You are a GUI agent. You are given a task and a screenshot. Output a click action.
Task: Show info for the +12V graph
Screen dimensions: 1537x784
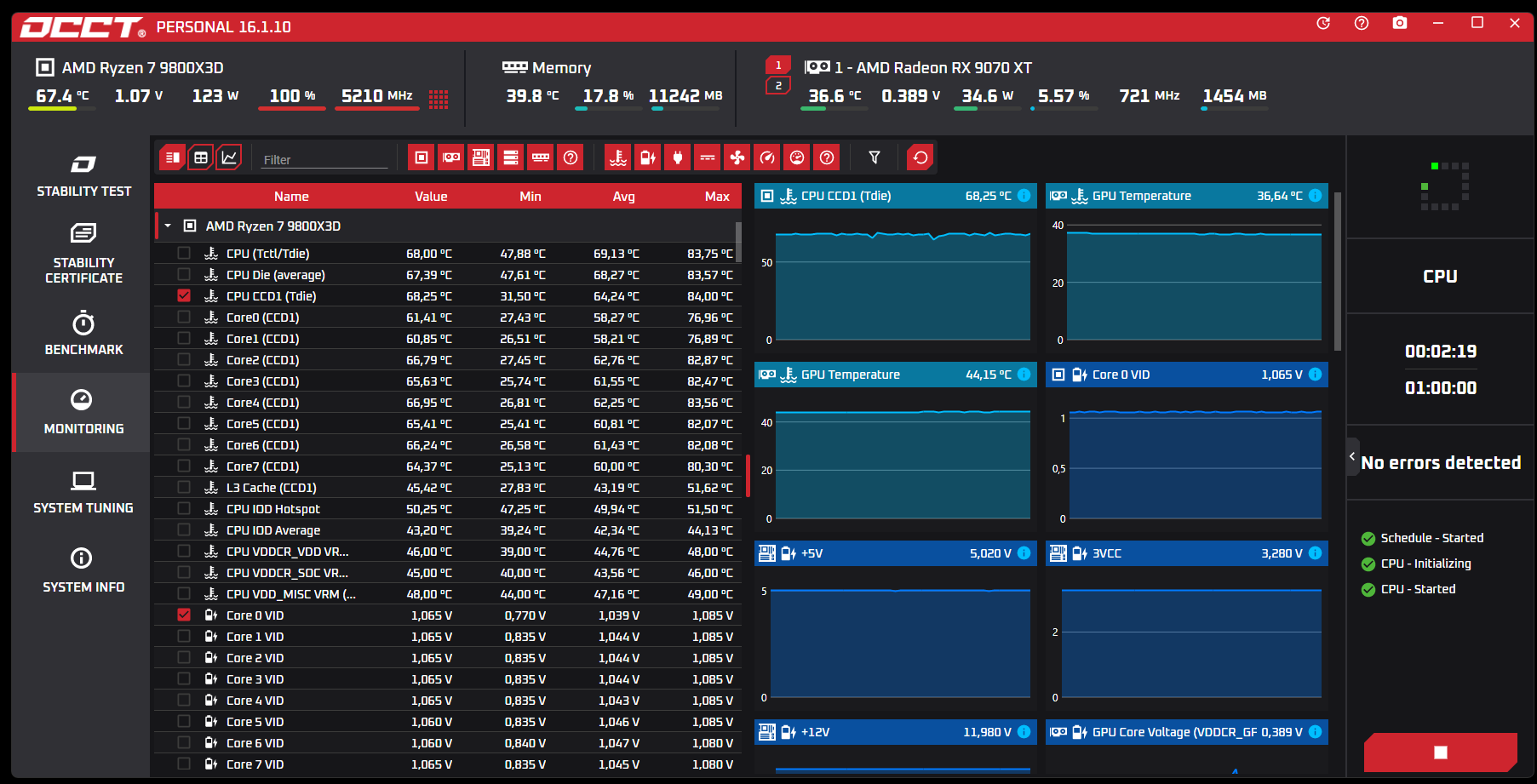[1024, 732]
